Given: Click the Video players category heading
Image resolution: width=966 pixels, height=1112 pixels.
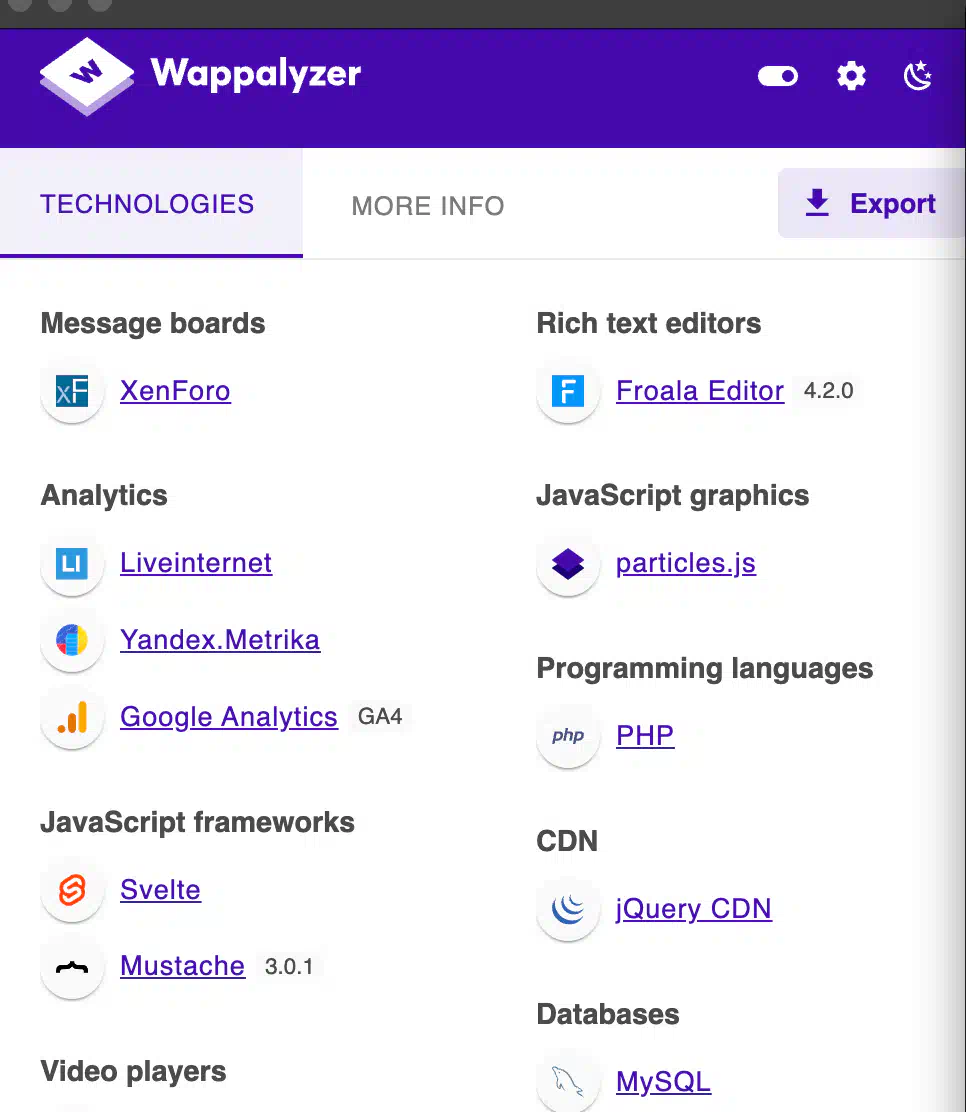Looking at the screenshot, I should (133, 1072).
